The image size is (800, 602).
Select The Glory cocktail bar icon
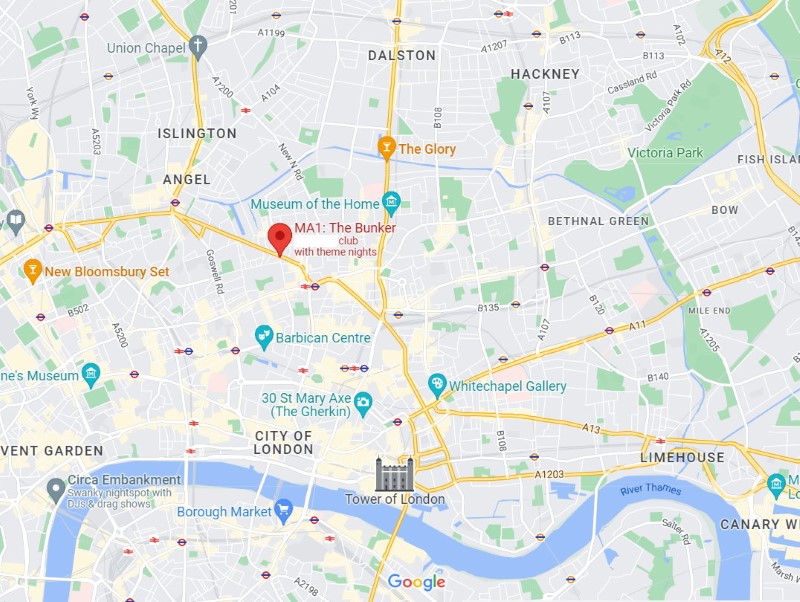click(x=386, y=148)
